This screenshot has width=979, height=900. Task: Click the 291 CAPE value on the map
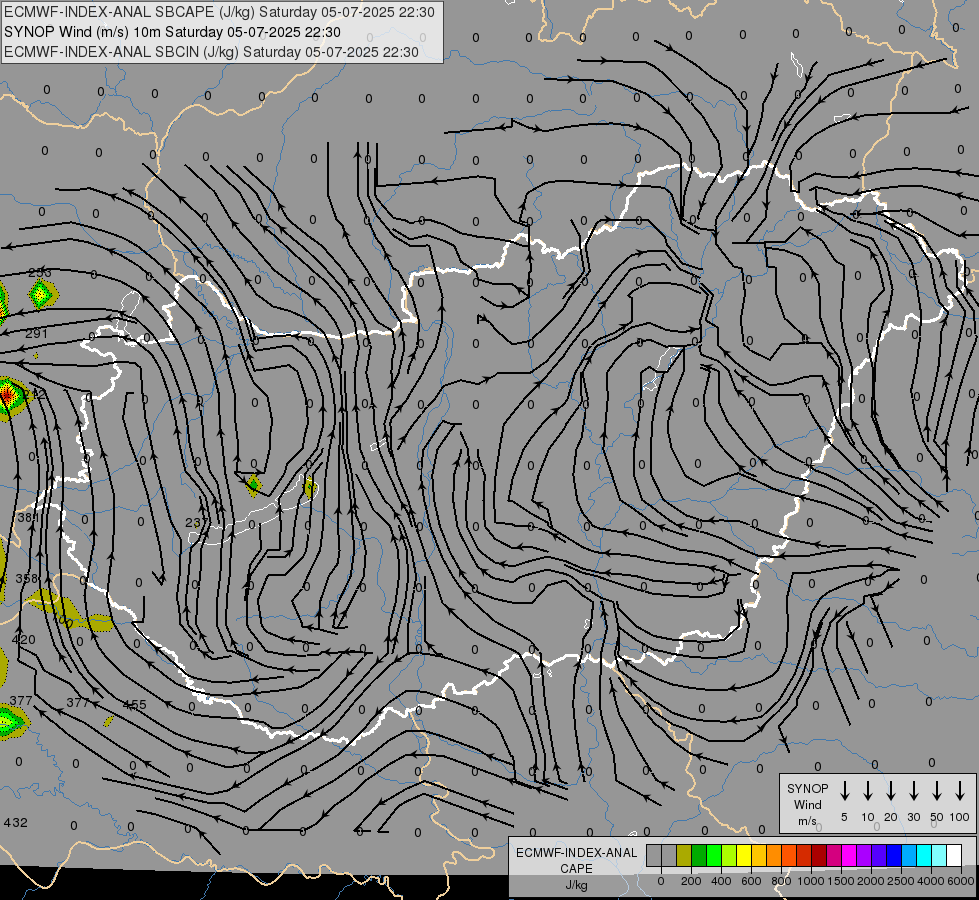(36, 334)
